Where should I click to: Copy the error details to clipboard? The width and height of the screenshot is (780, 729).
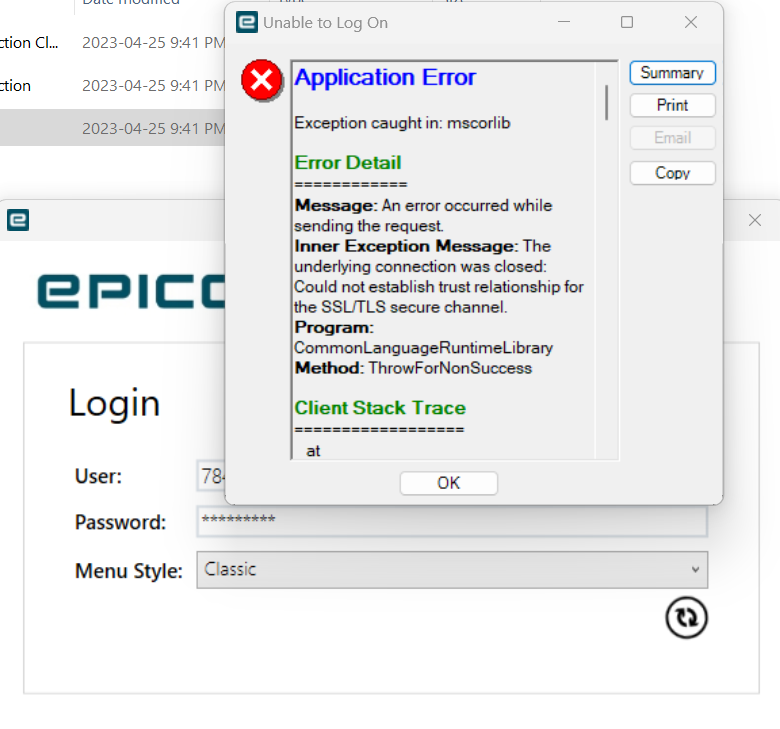point(672,173)
